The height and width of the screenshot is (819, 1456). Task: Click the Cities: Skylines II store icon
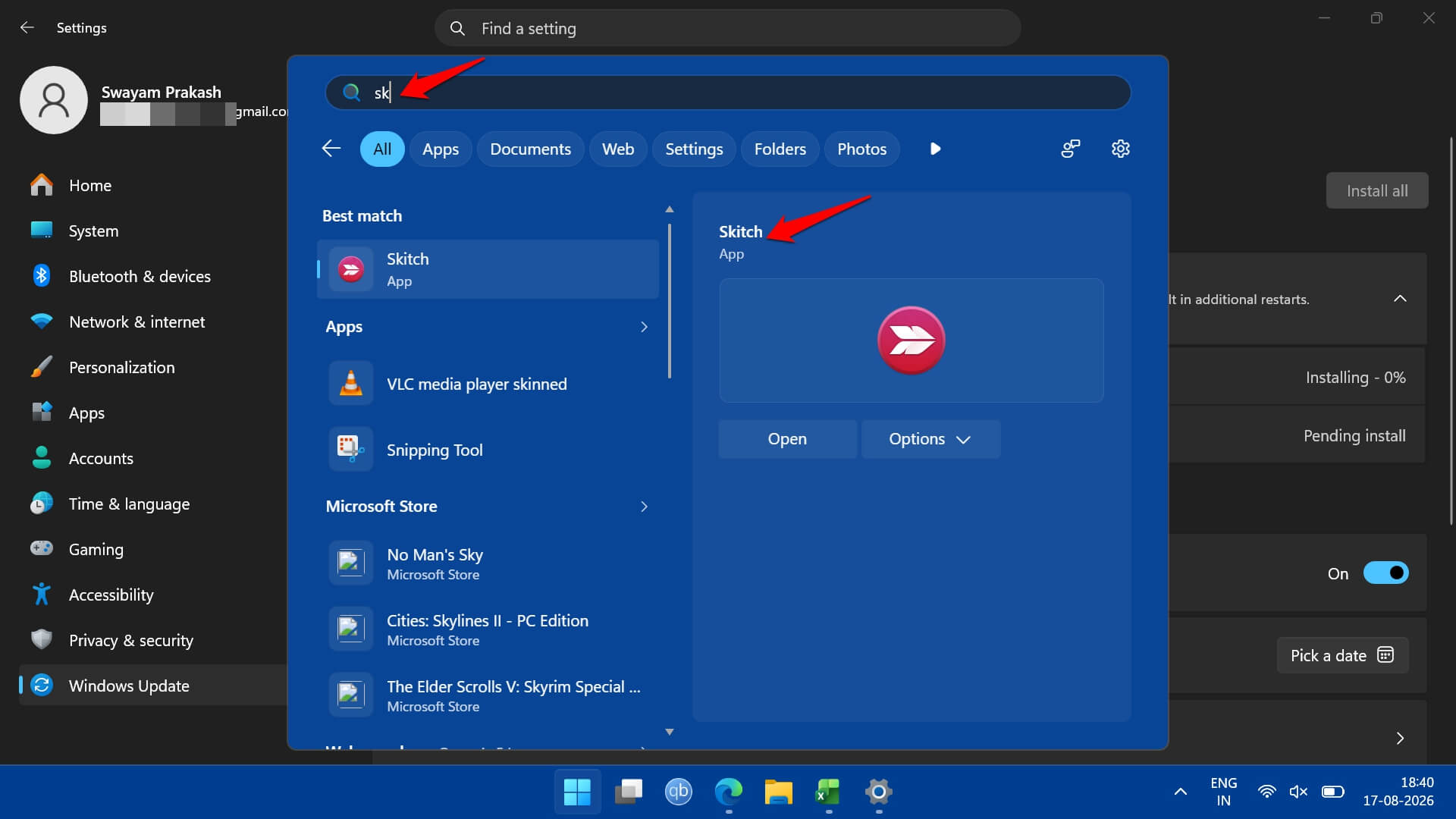click(350, 629)
